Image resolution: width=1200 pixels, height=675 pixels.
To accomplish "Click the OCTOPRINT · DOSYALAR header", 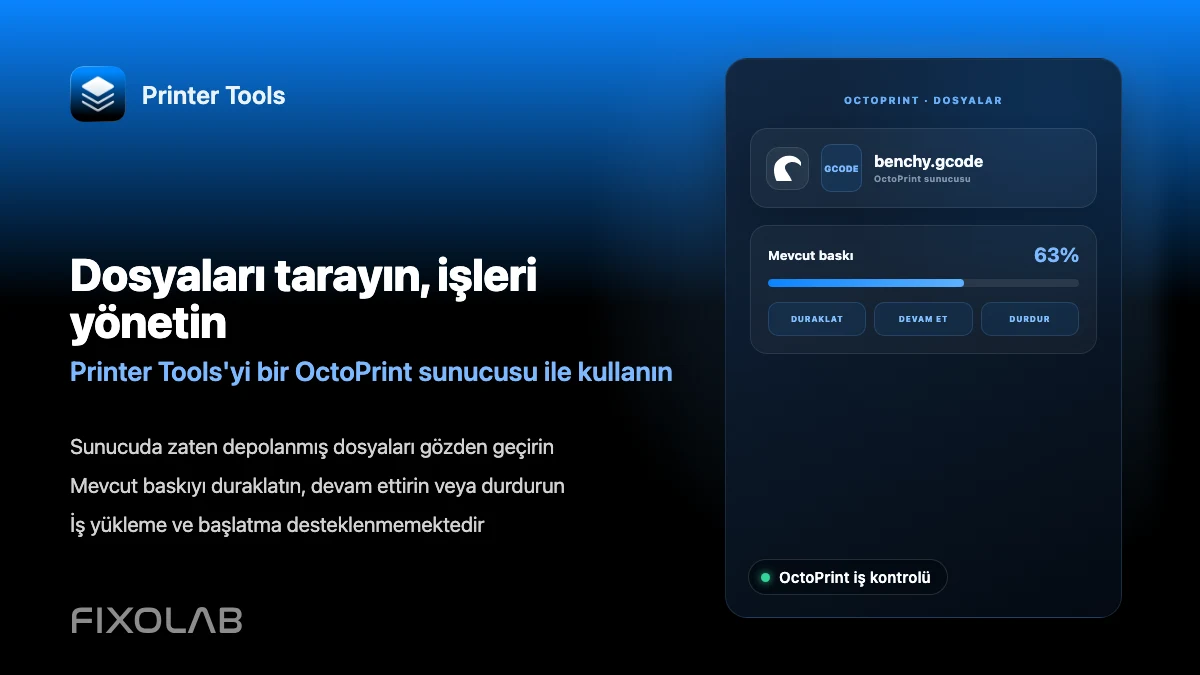I will [923, 101].
